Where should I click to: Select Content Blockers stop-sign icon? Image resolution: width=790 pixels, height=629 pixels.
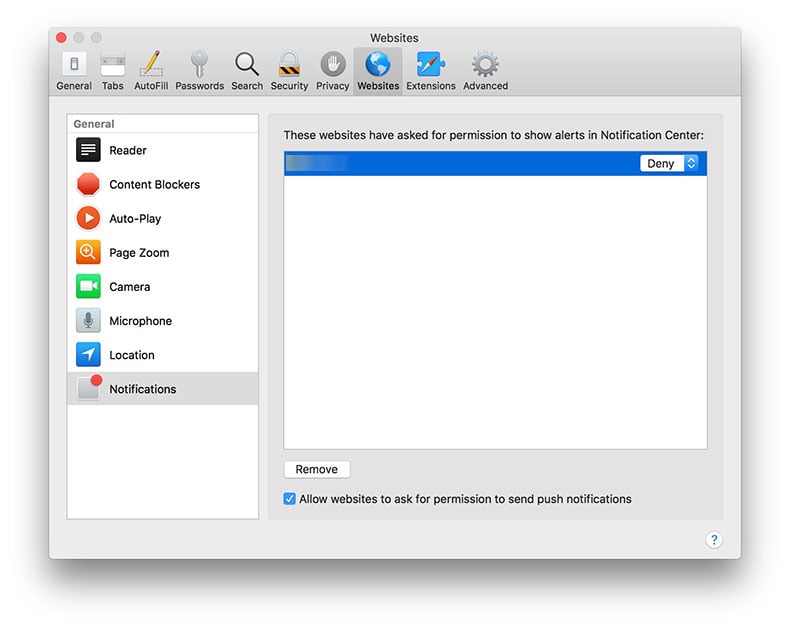tap(88, 184)
